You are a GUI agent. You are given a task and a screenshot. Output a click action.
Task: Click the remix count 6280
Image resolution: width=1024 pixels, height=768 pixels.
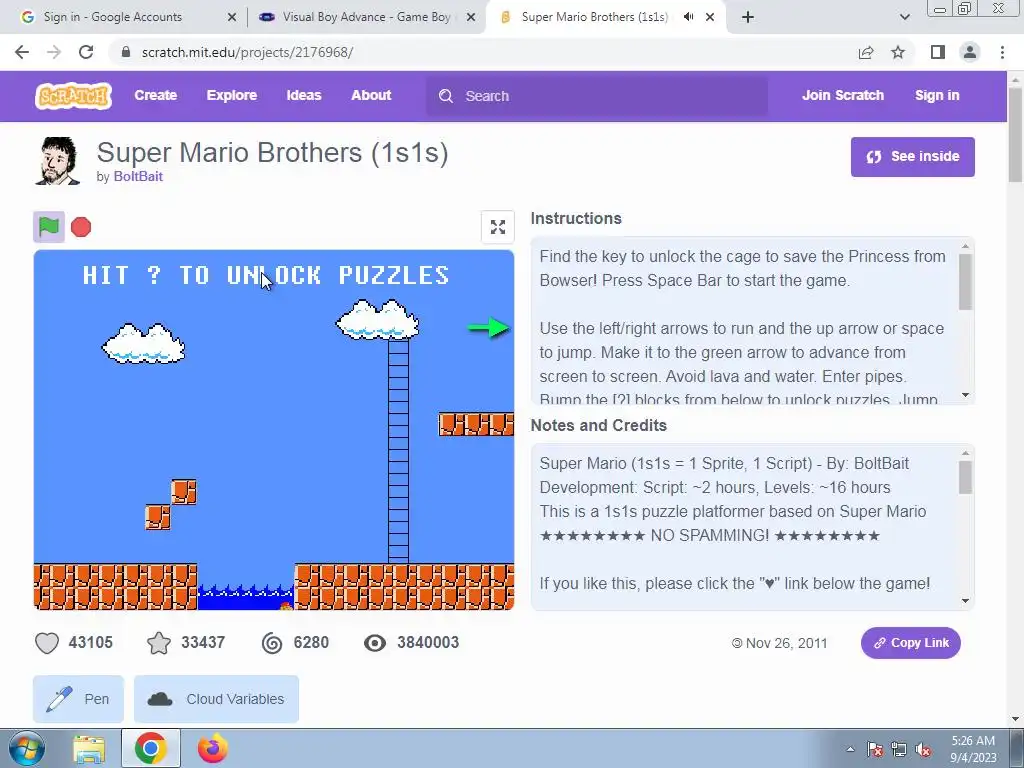(x=311, y=643)
